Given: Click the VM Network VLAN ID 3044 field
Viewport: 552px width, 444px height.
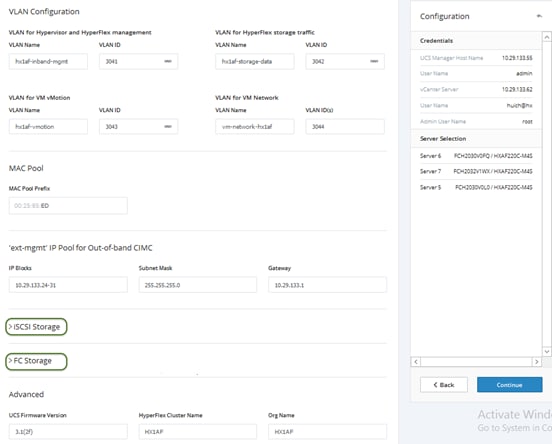Looking at the screenshot, I should 345,126.
